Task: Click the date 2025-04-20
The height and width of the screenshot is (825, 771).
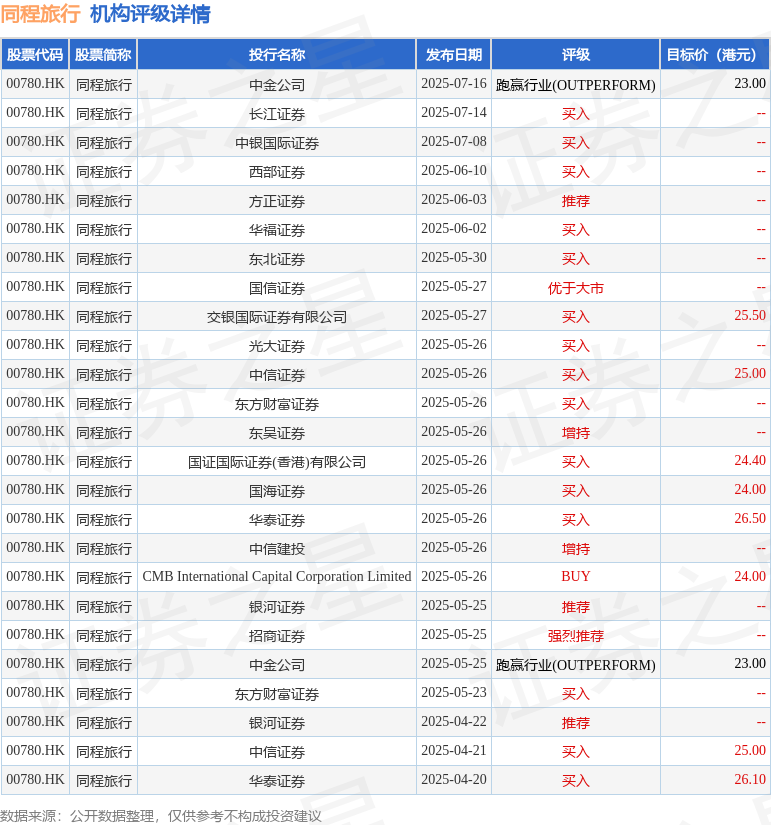Action: tap(454, 779)
